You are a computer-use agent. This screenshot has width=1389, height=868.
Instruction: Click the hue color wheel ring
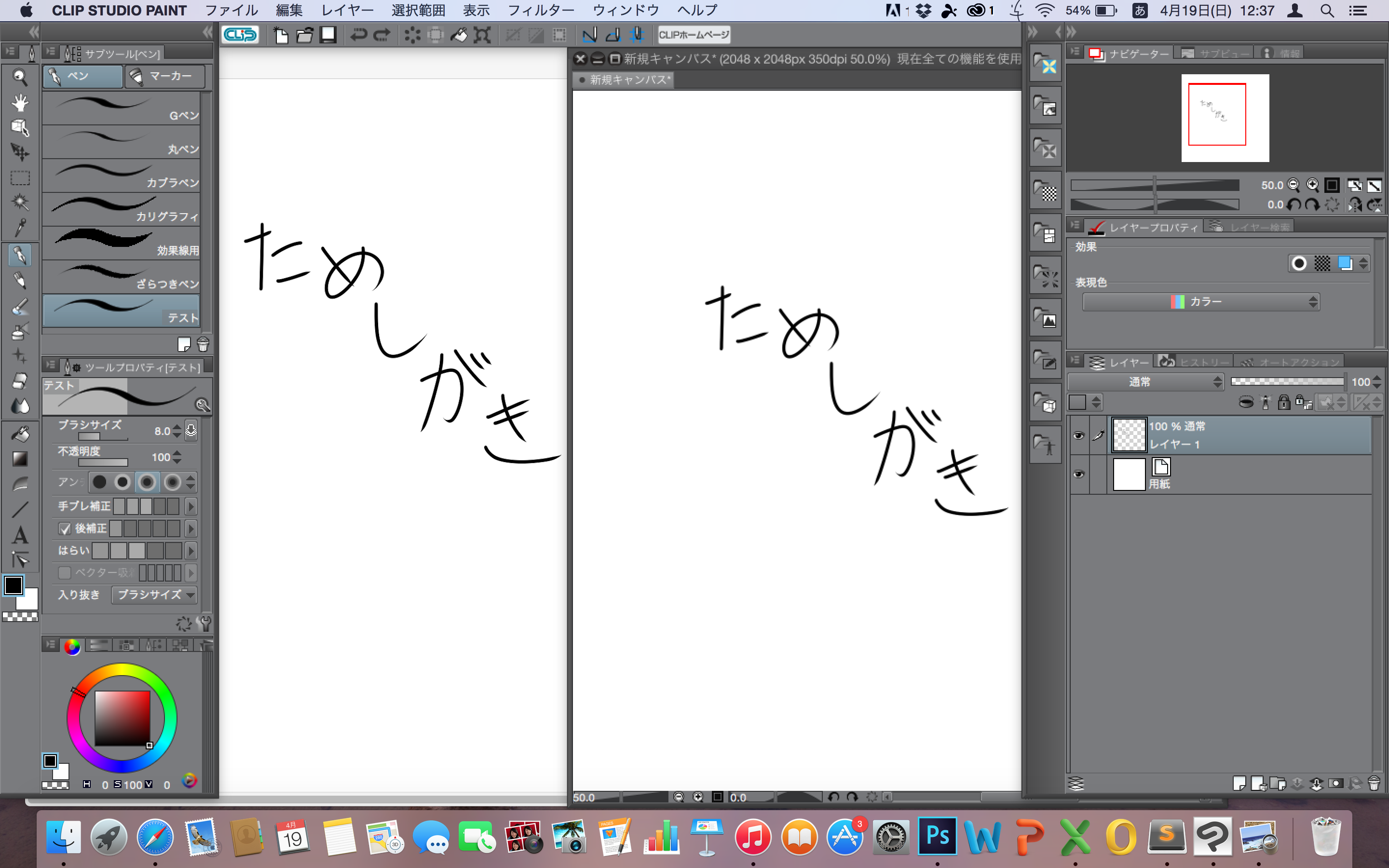[121, 670]
